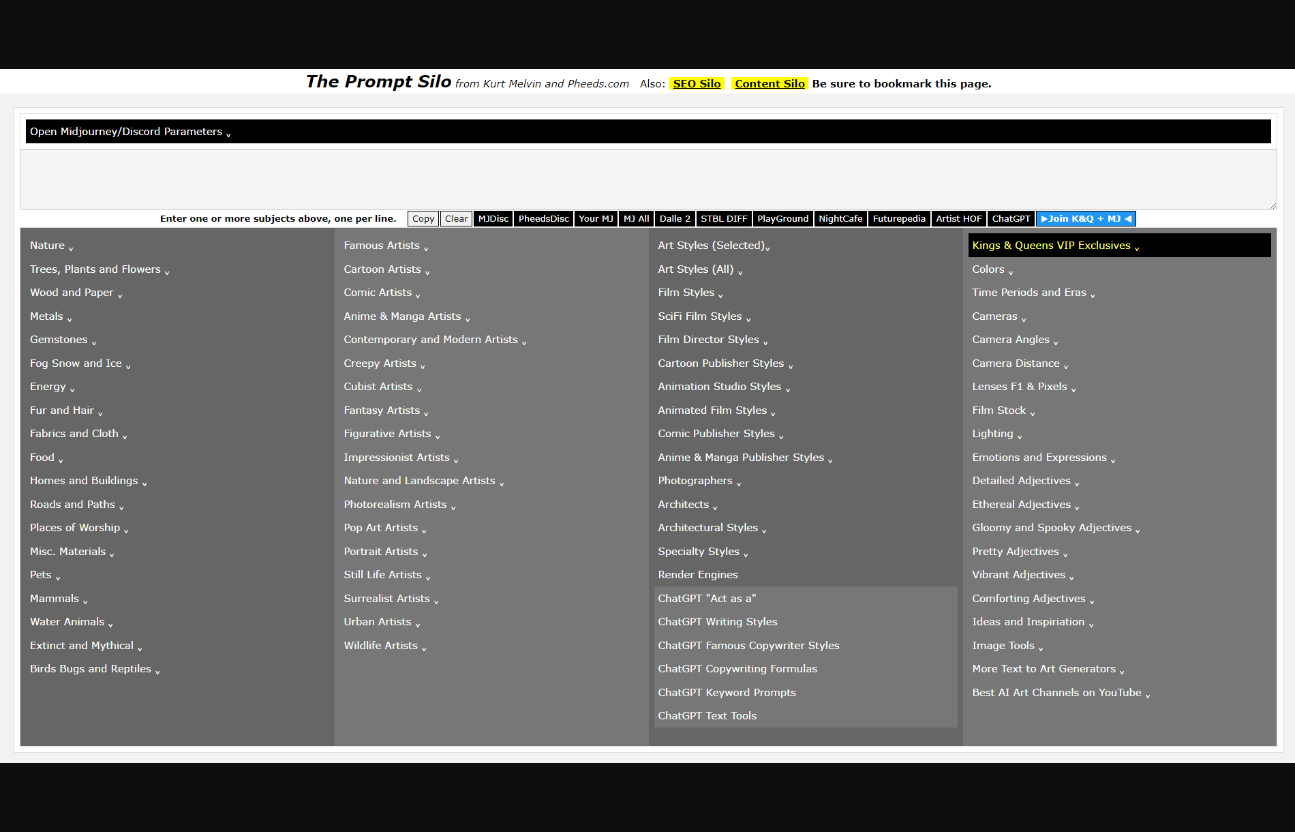Select the ChatGPT toolbar button
Image resolution: width=1295 pixels, height=832 pixels.
pyautogui.click(x=1010, y=219)
